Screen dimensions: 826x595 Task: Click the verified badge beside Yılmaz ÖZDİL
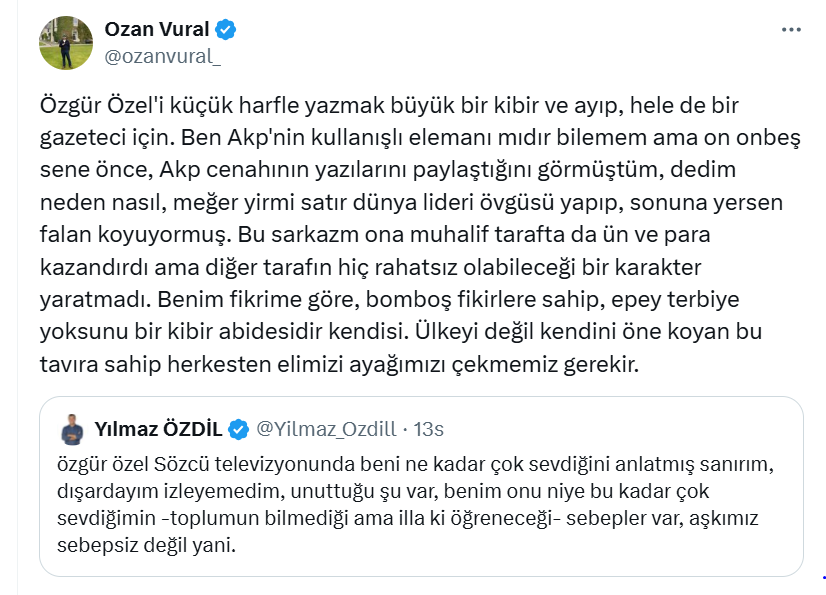coord(238,430)
